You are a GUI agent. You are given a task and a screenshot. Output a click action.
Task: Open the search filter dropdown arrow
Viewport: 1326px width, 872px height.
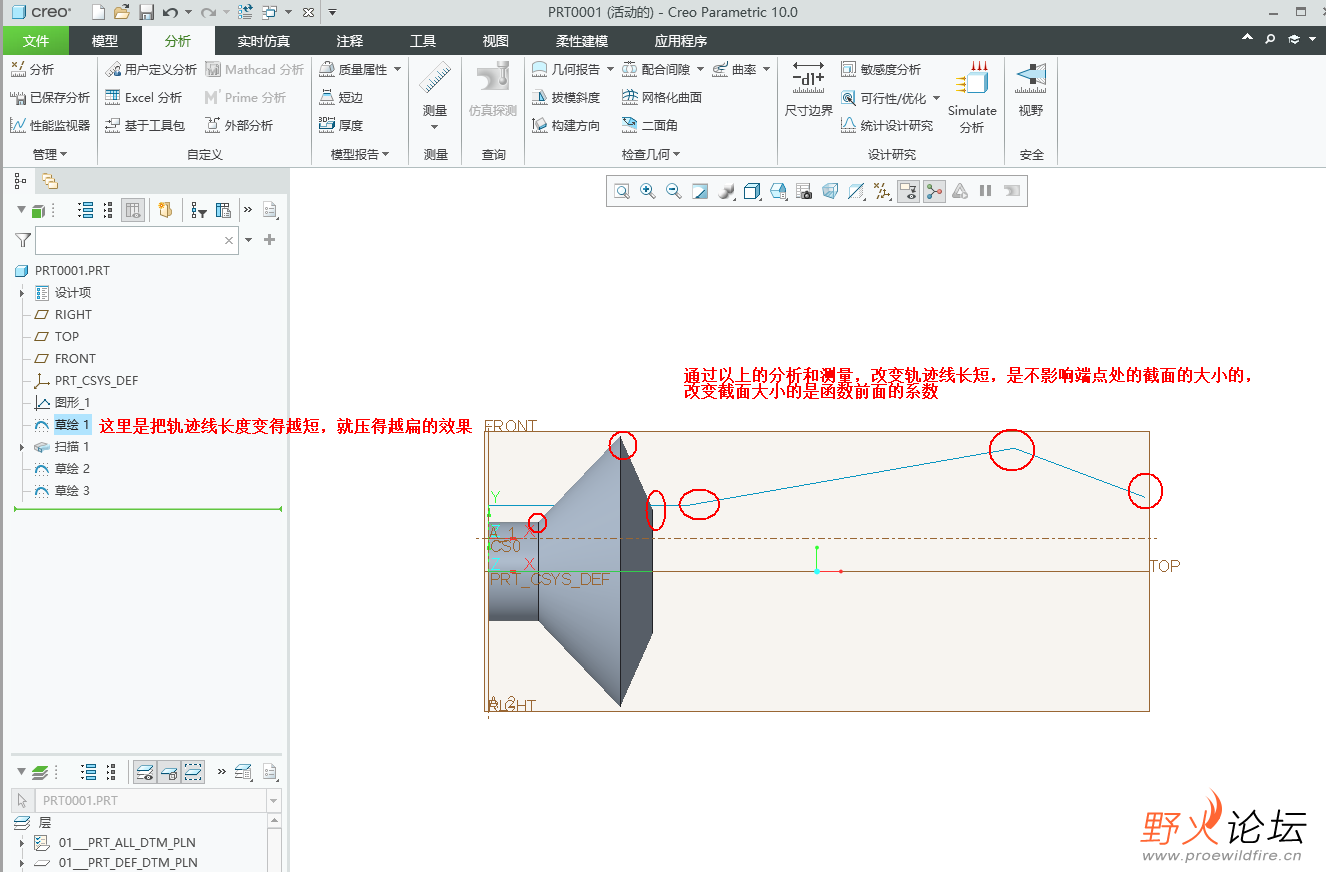point(249,240)
